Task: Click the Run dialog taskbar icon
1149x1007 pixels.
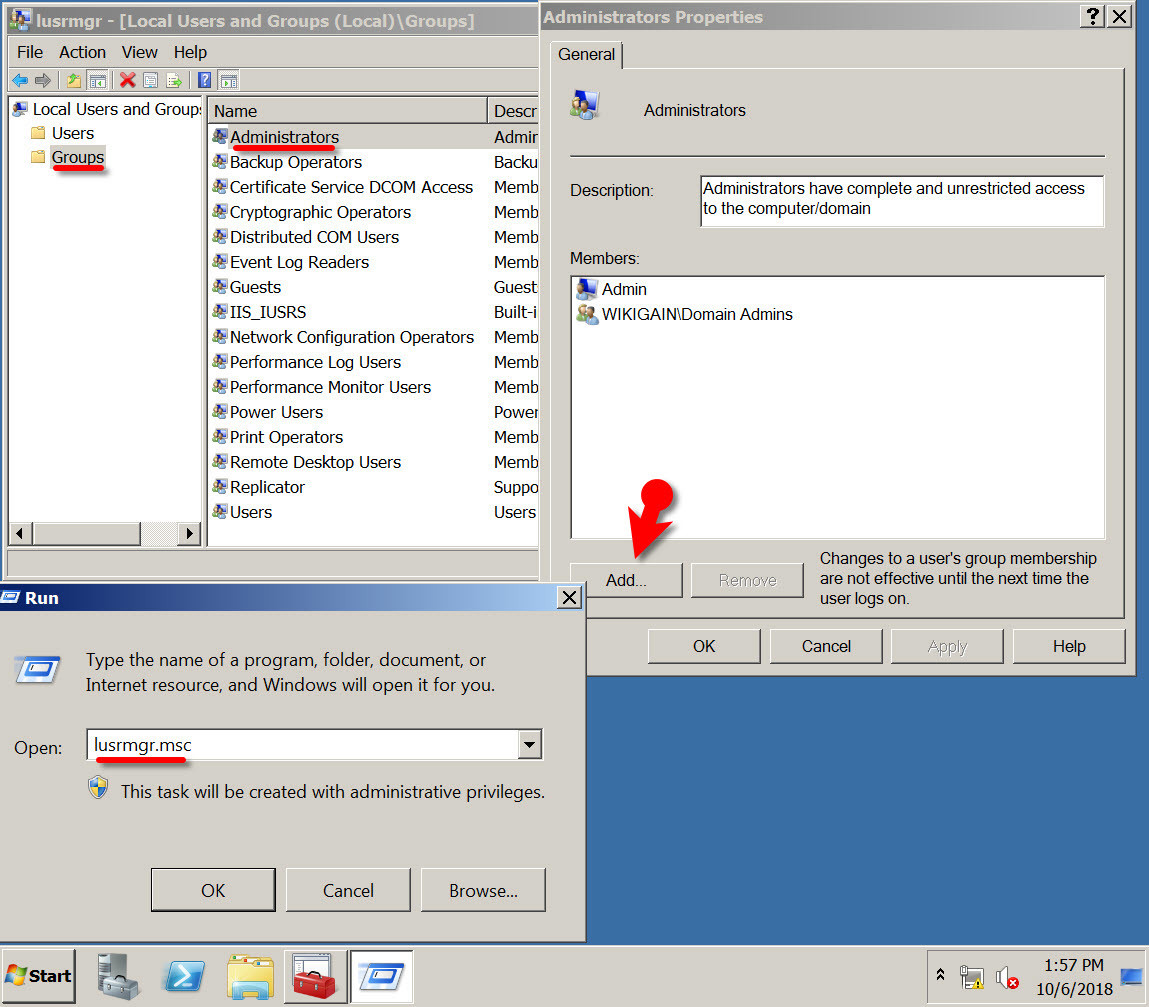Action: tap(381, 976)
